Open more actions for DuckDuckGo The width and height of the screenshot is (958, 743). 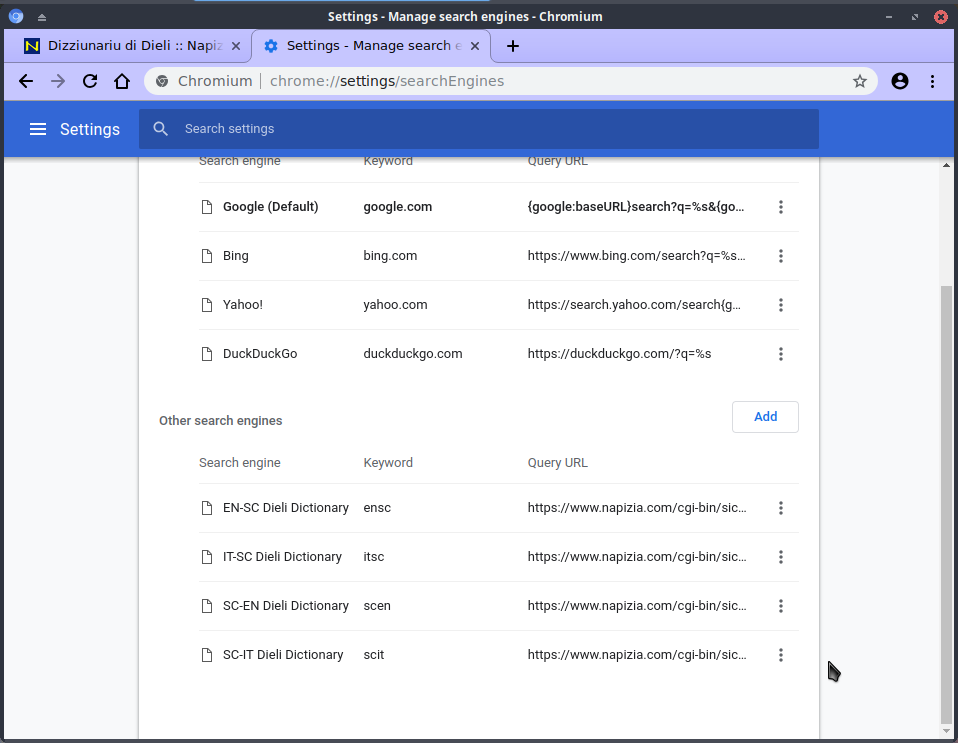781,354
